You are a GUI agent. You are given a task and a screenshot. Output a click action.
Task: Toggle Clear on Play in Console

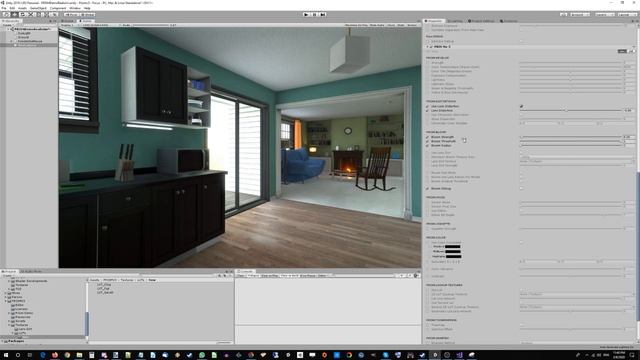click(x=270, y=276)
